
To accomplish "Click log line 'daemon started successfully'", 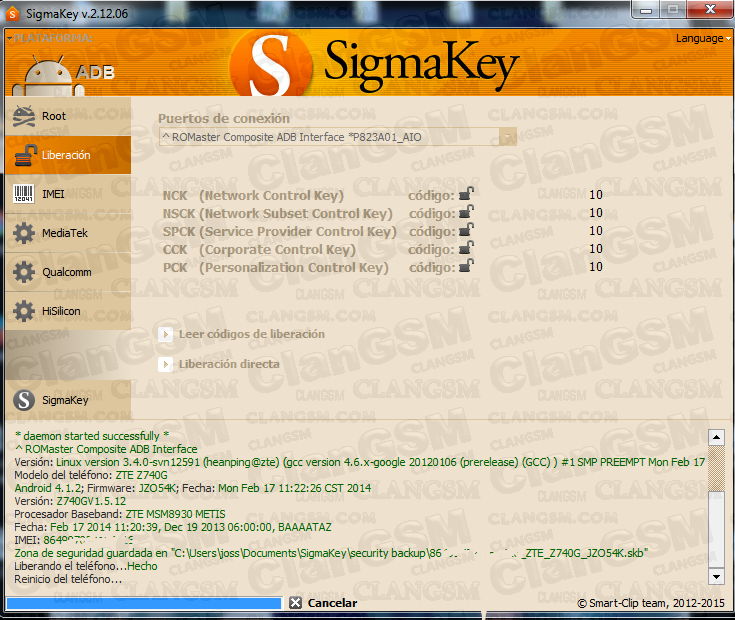I will [92, 436].
